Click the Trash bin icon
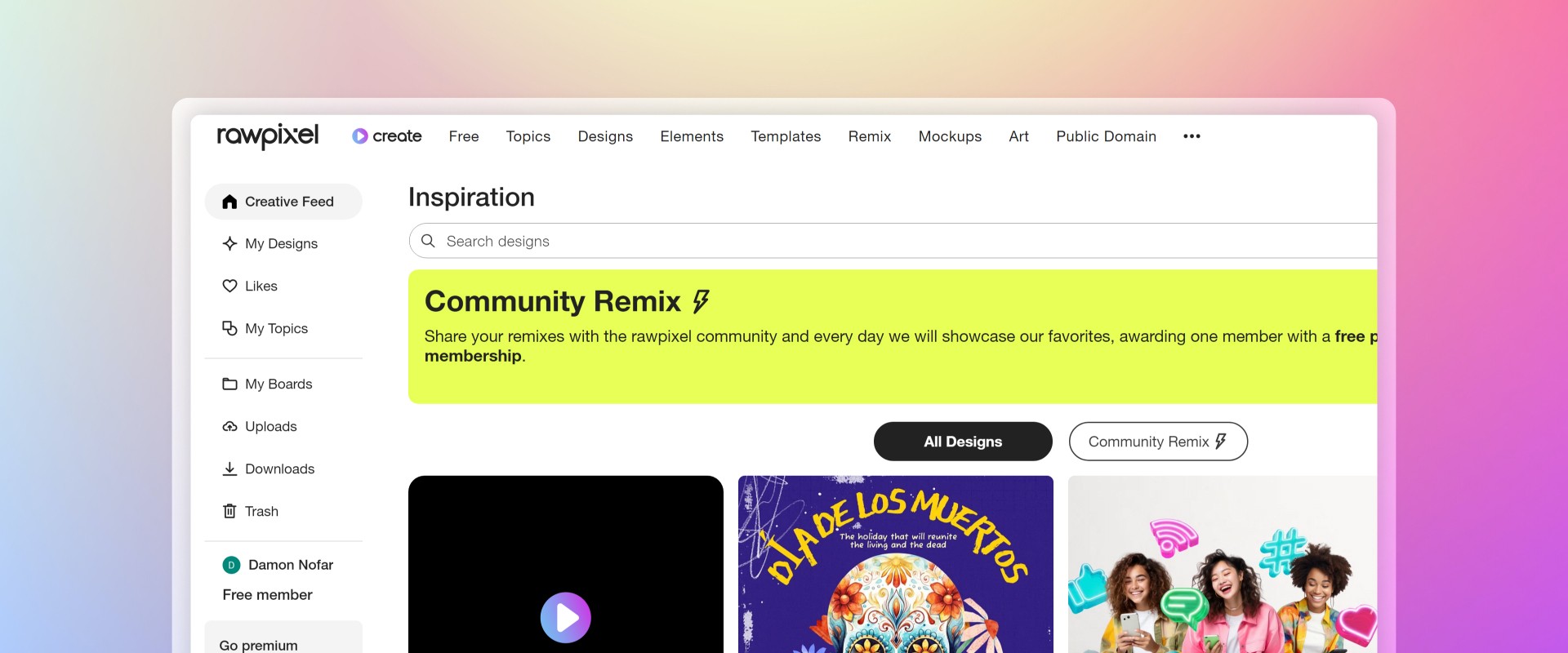 coord(229,511)
